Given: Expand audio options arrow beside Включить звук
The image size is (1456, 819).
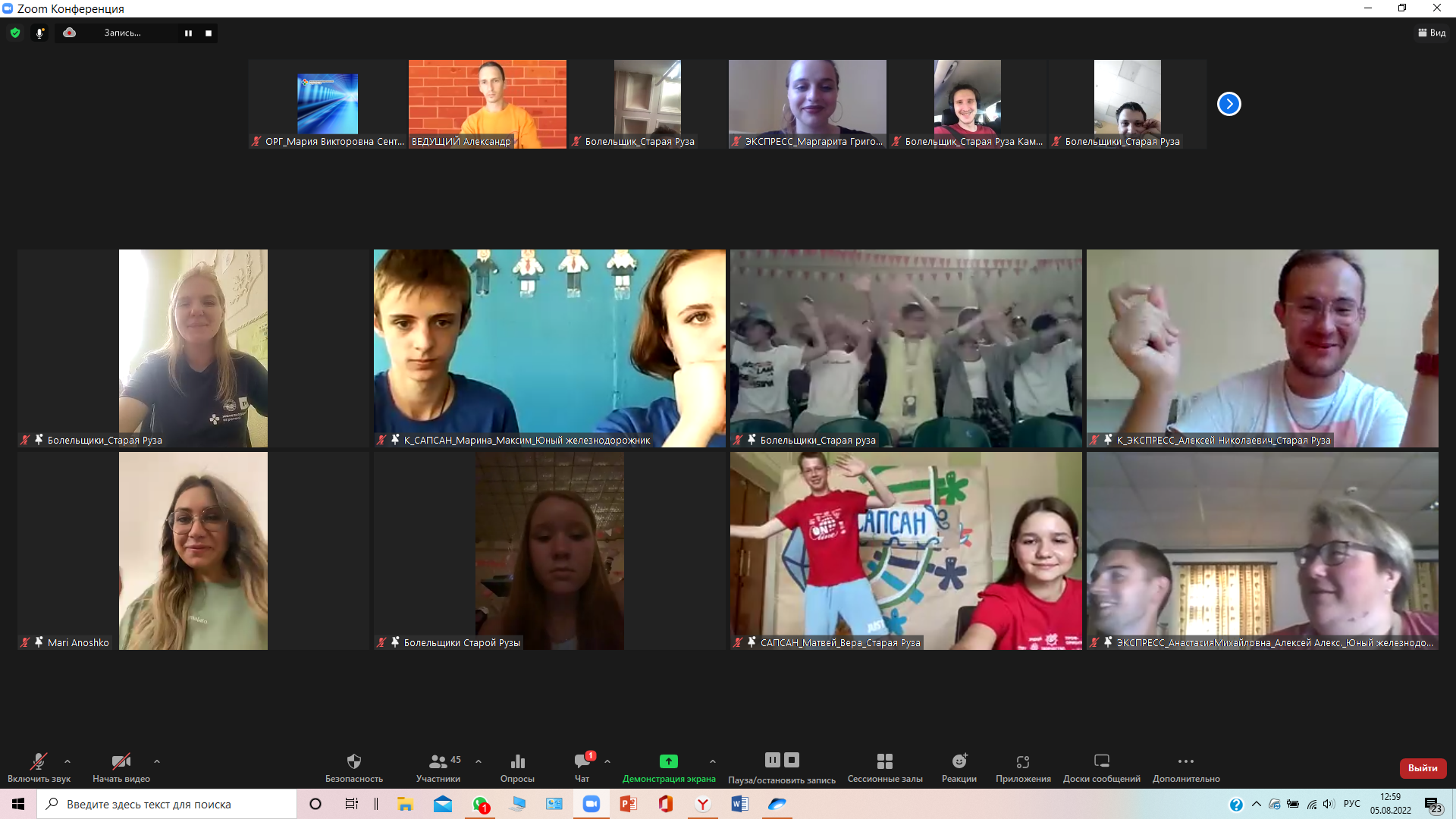Looking at the screenshot, I should pos(67,761).
